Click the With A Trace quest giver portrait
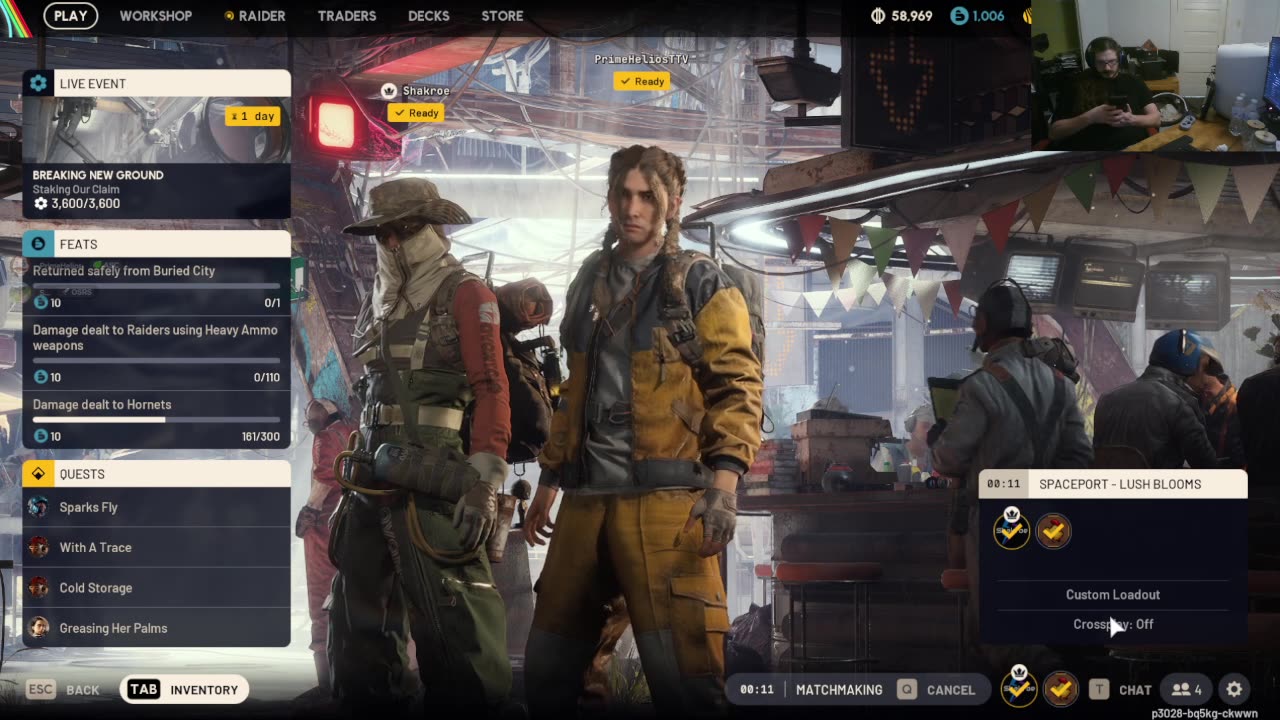Screen dimensions: 1280x720 pyautogui.click(x=38, y=547)
